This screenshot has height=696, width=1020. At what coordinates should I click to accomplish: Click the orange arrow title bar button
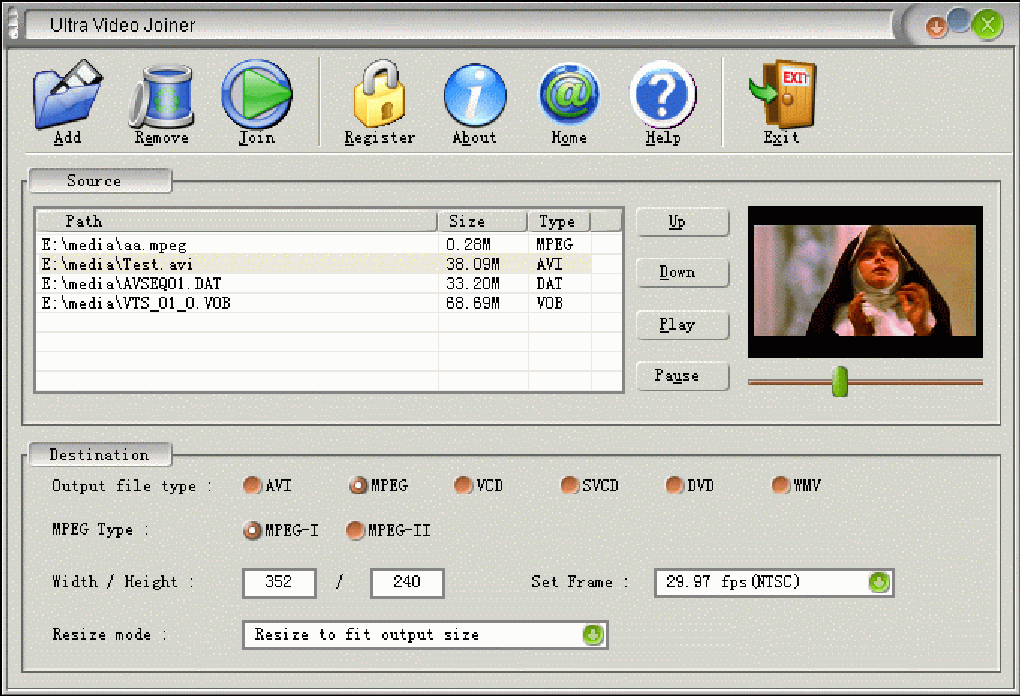(936, 27)
